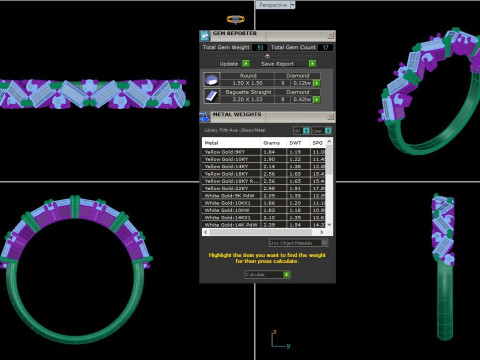This screenshot has width=480, height=360.
Task: Click the Total Gem Count value field
Action: pos(325,48)
